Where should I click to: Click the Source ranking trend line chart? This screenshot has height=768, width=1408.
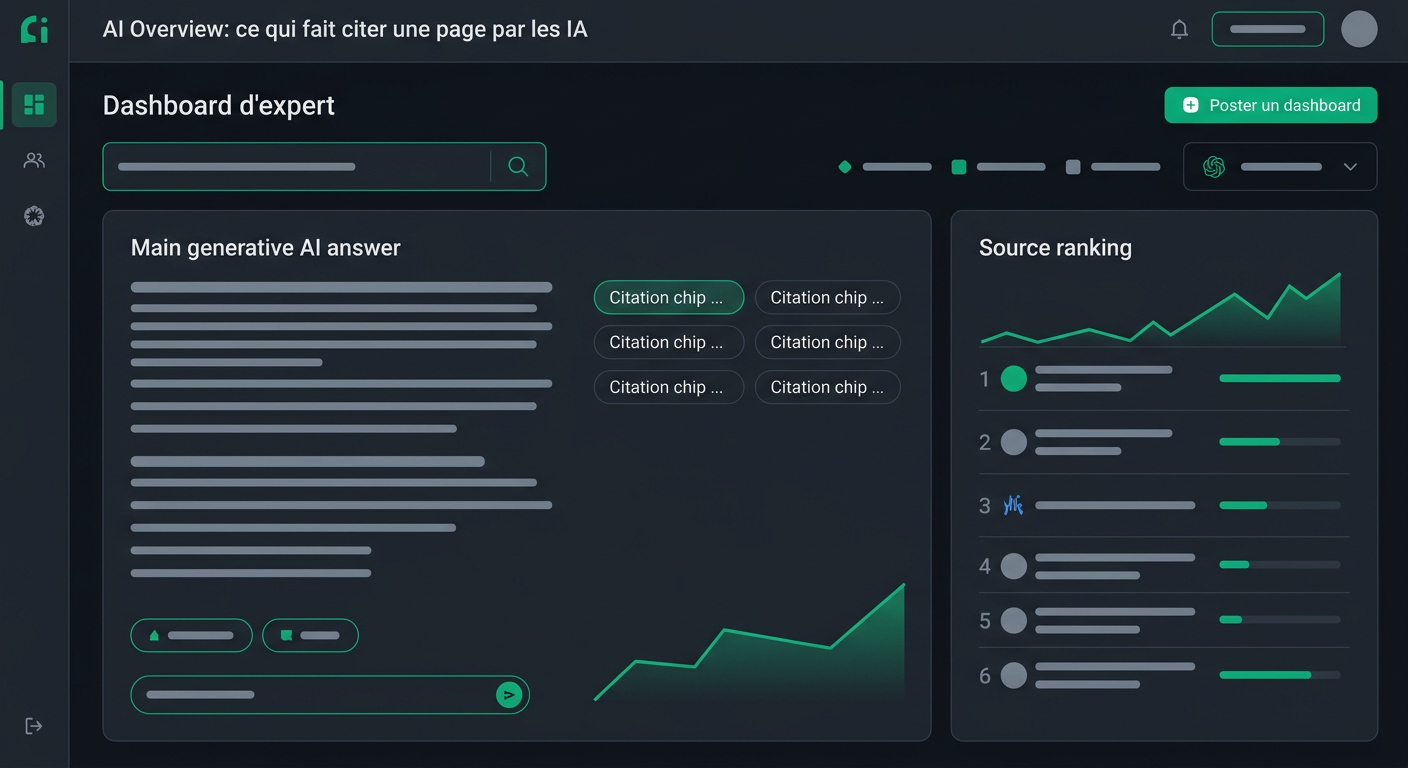pyautogui.click(x=1161, y=310)
